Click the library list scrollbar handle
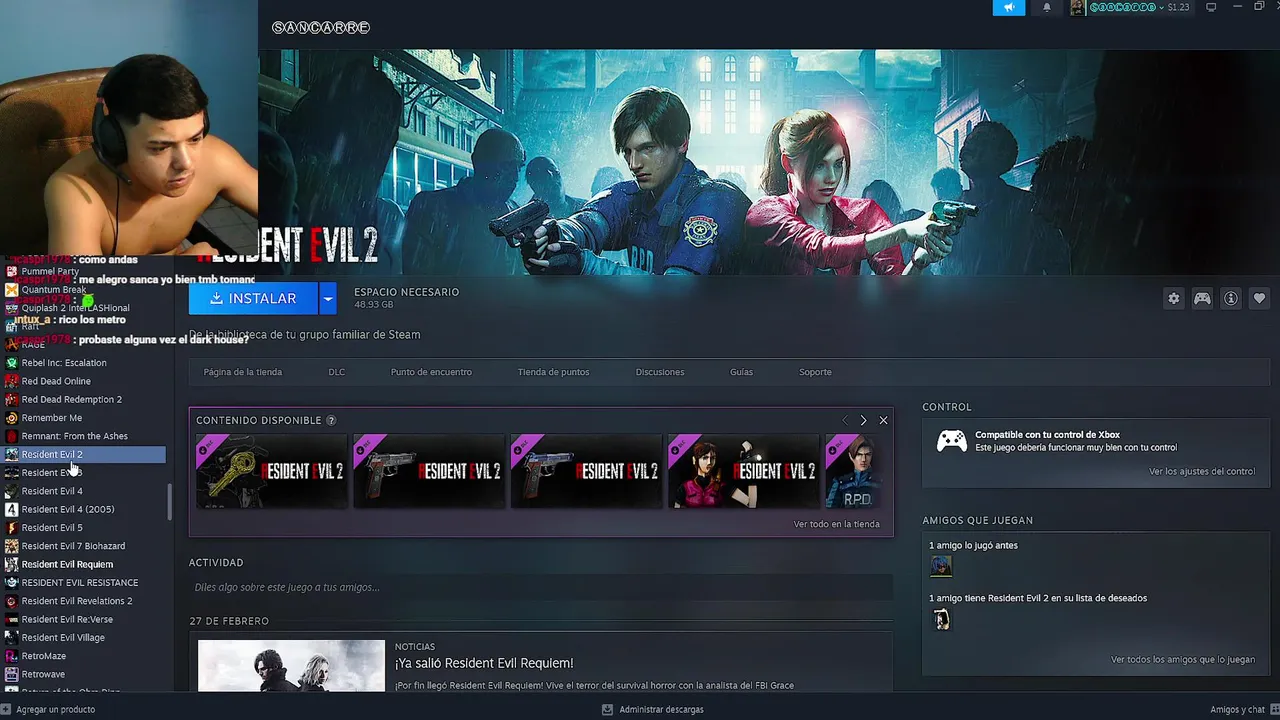 coord(169,502)
